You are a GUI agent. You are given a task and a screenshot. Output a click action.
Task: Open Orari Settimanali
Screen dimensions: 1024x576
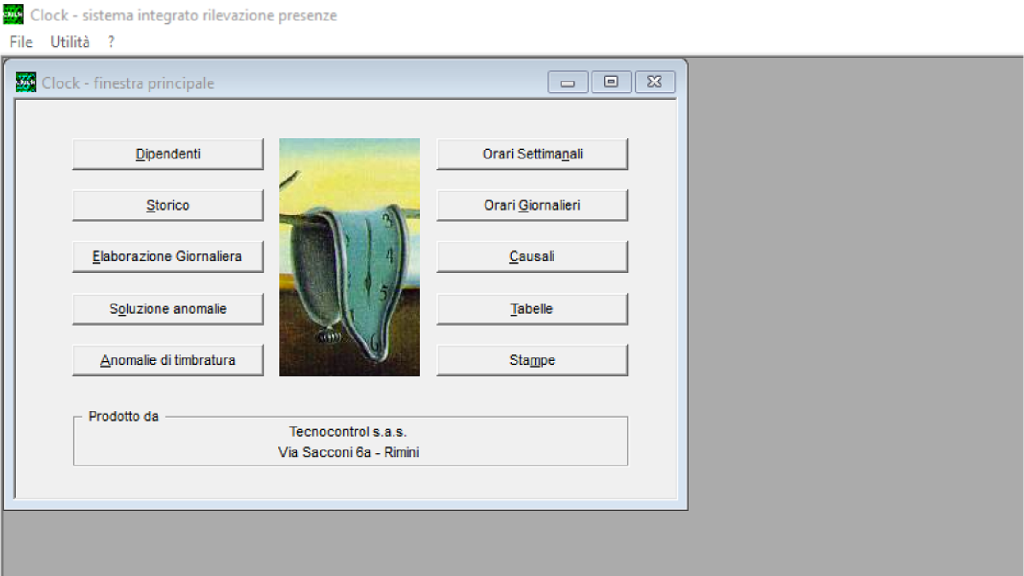532,154
